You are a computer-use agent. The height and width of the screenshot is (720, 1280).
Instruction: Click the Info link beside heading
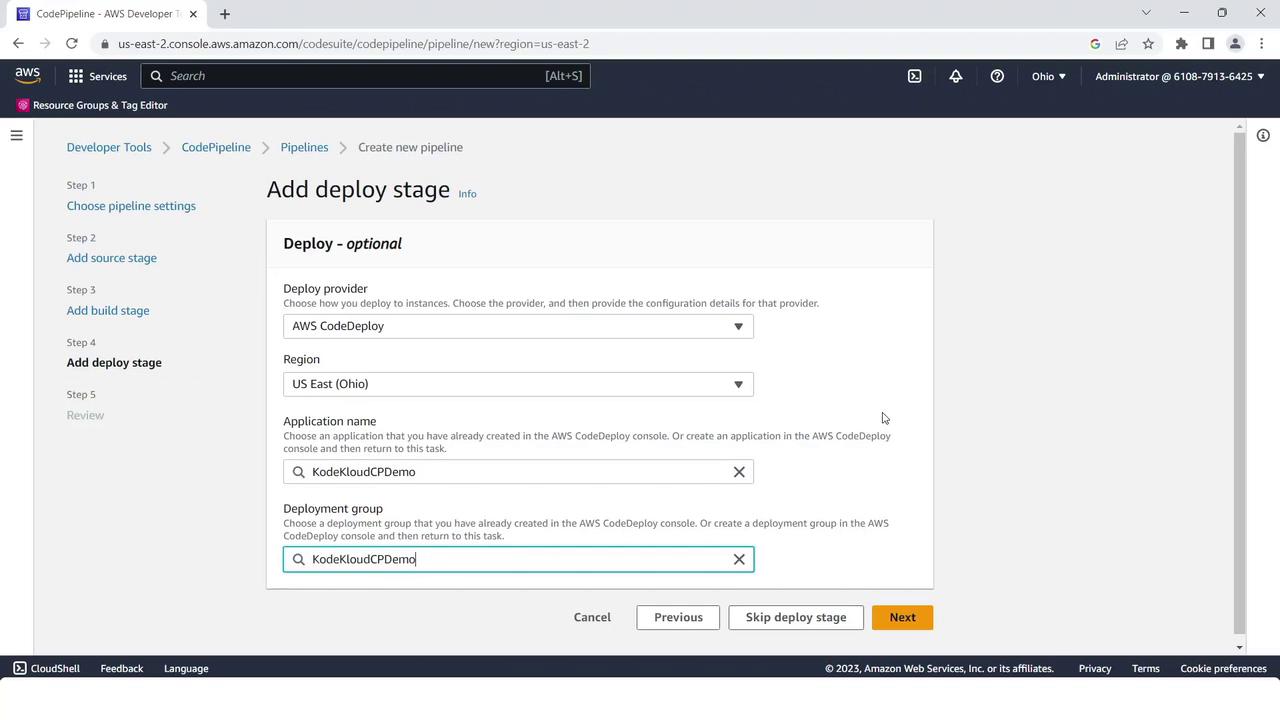click(467, 194)
